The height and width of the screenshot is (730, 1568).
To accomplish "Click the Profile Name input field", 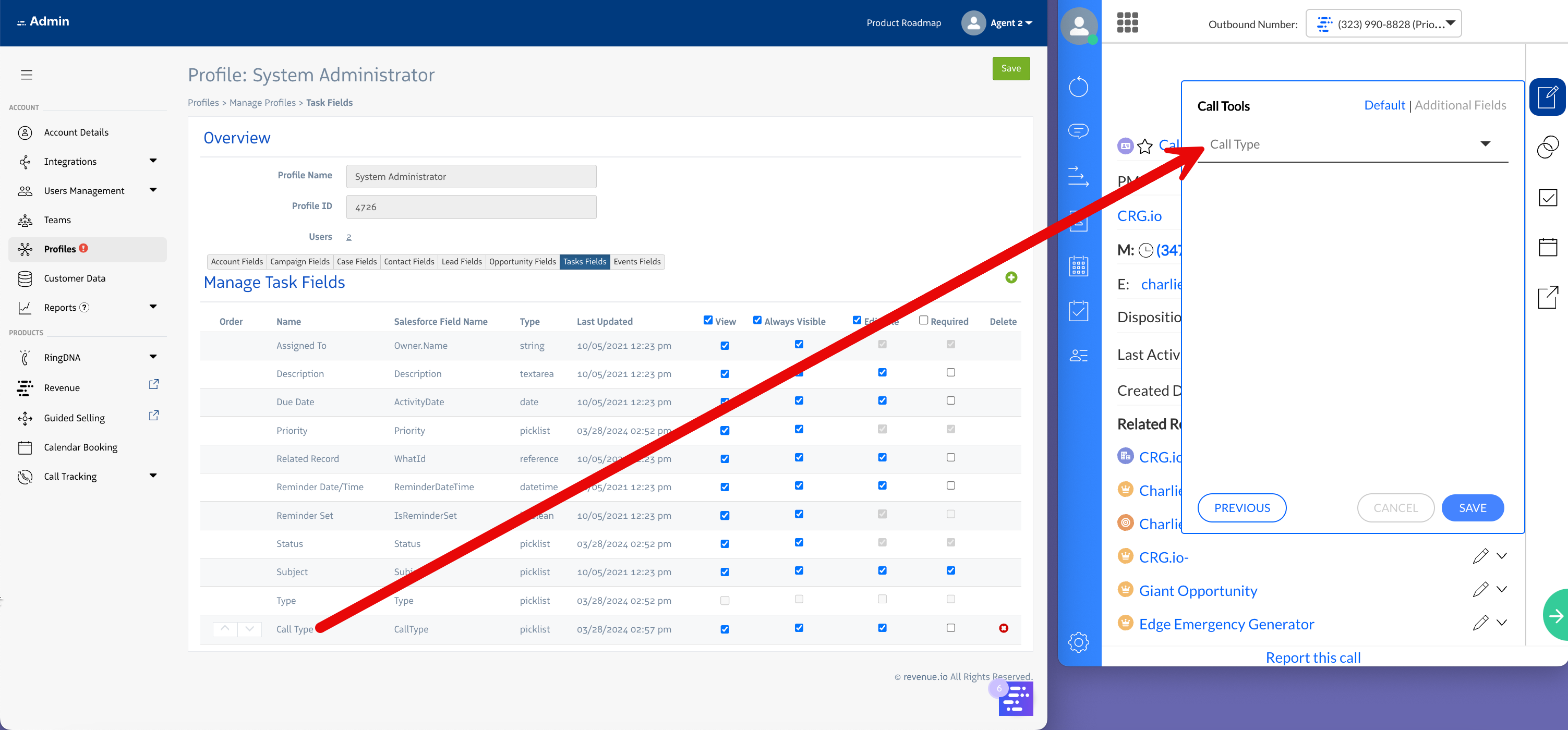I will (471, 176).
